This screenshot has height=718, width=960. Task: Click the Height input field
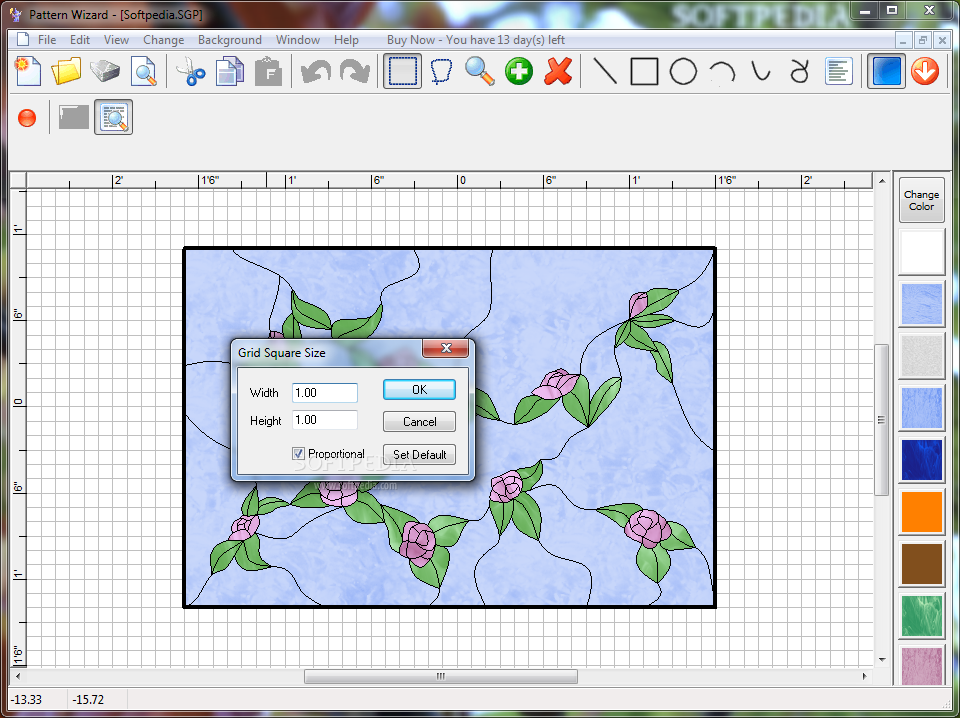click(324, 420)
